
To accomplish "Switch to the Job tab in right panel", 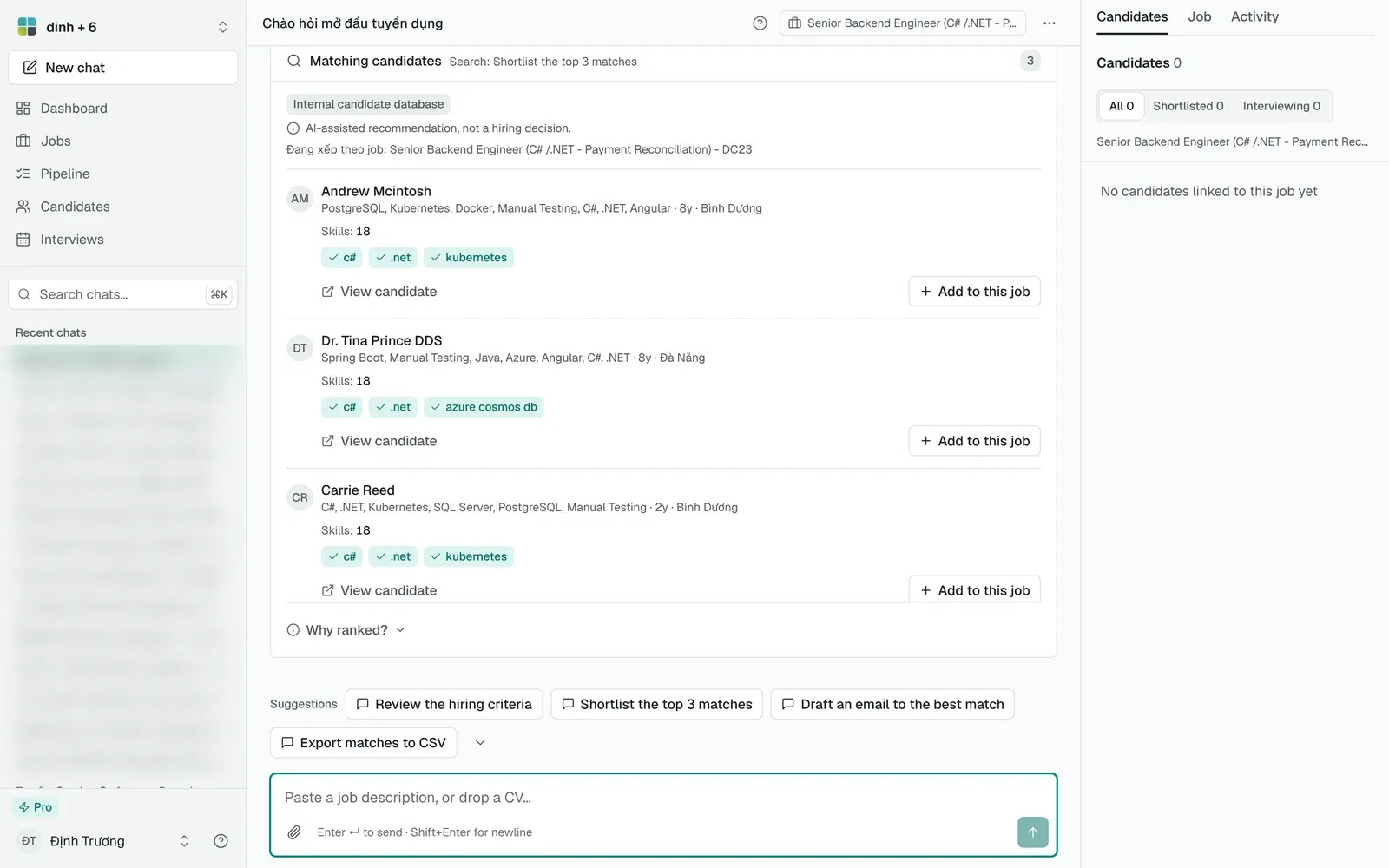I will point(1199,16).
